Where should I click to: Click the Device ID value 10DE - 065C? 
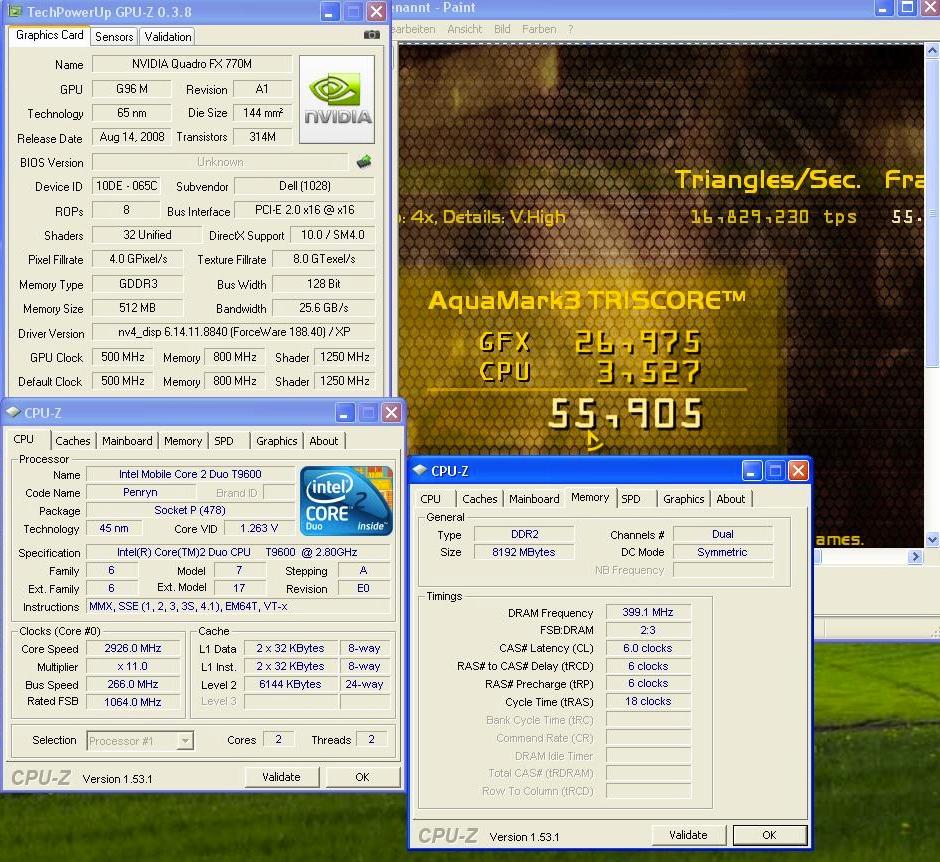pos(126,186)
